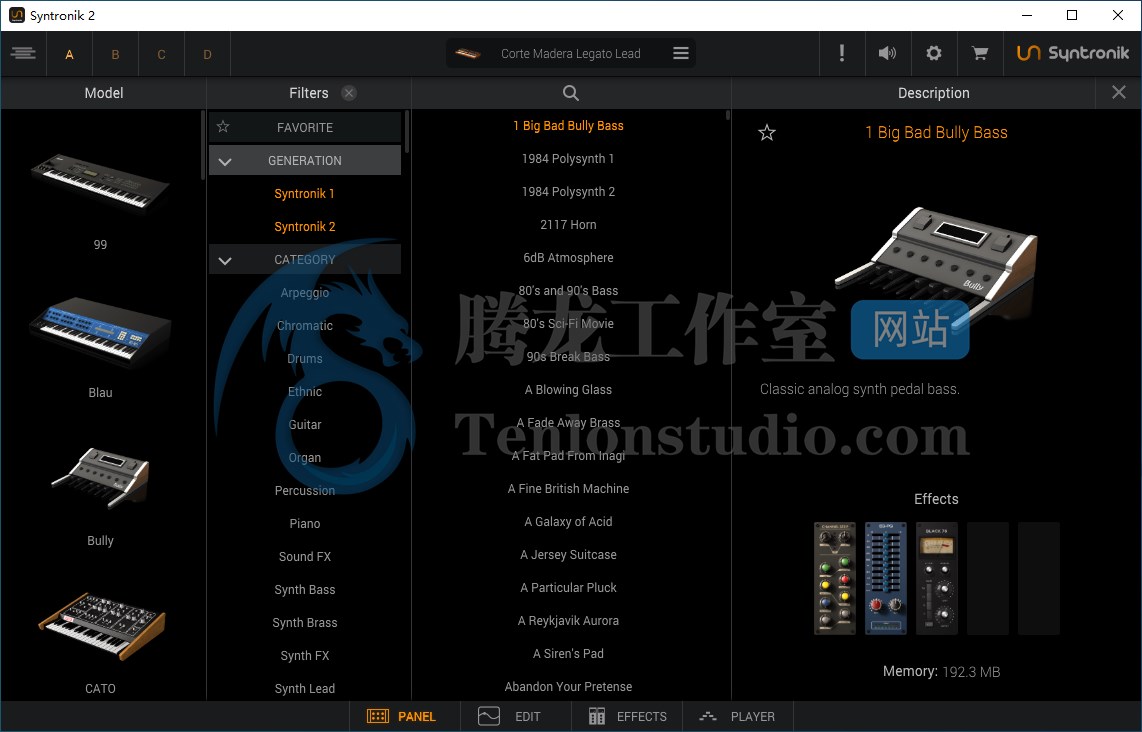Select part A tab

point(69,54)
